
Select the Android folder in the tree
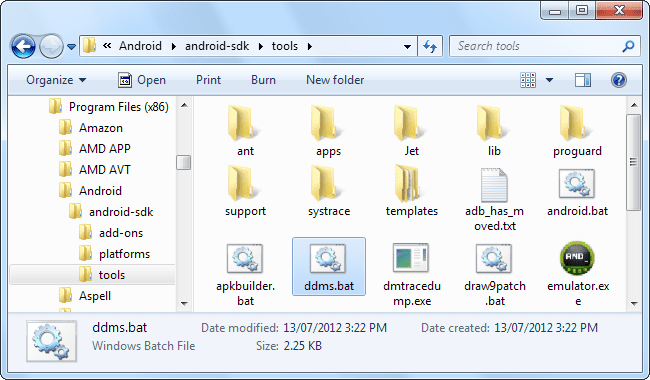click(90, 191)
